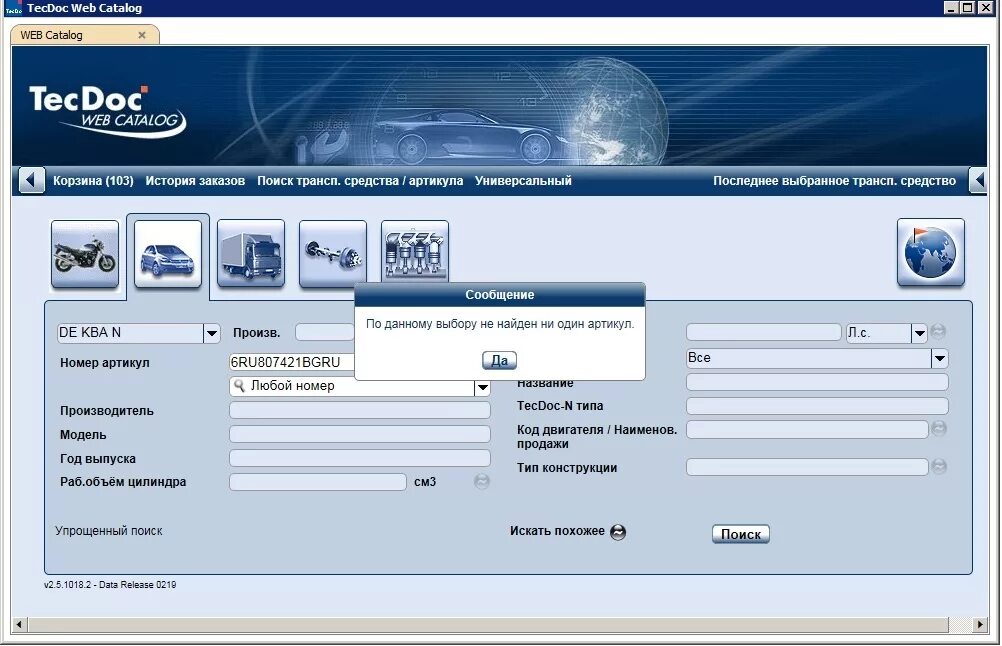Close the WEB Catalog tab
This screenshot has height=646, width=1002.
tap(142, 35)
